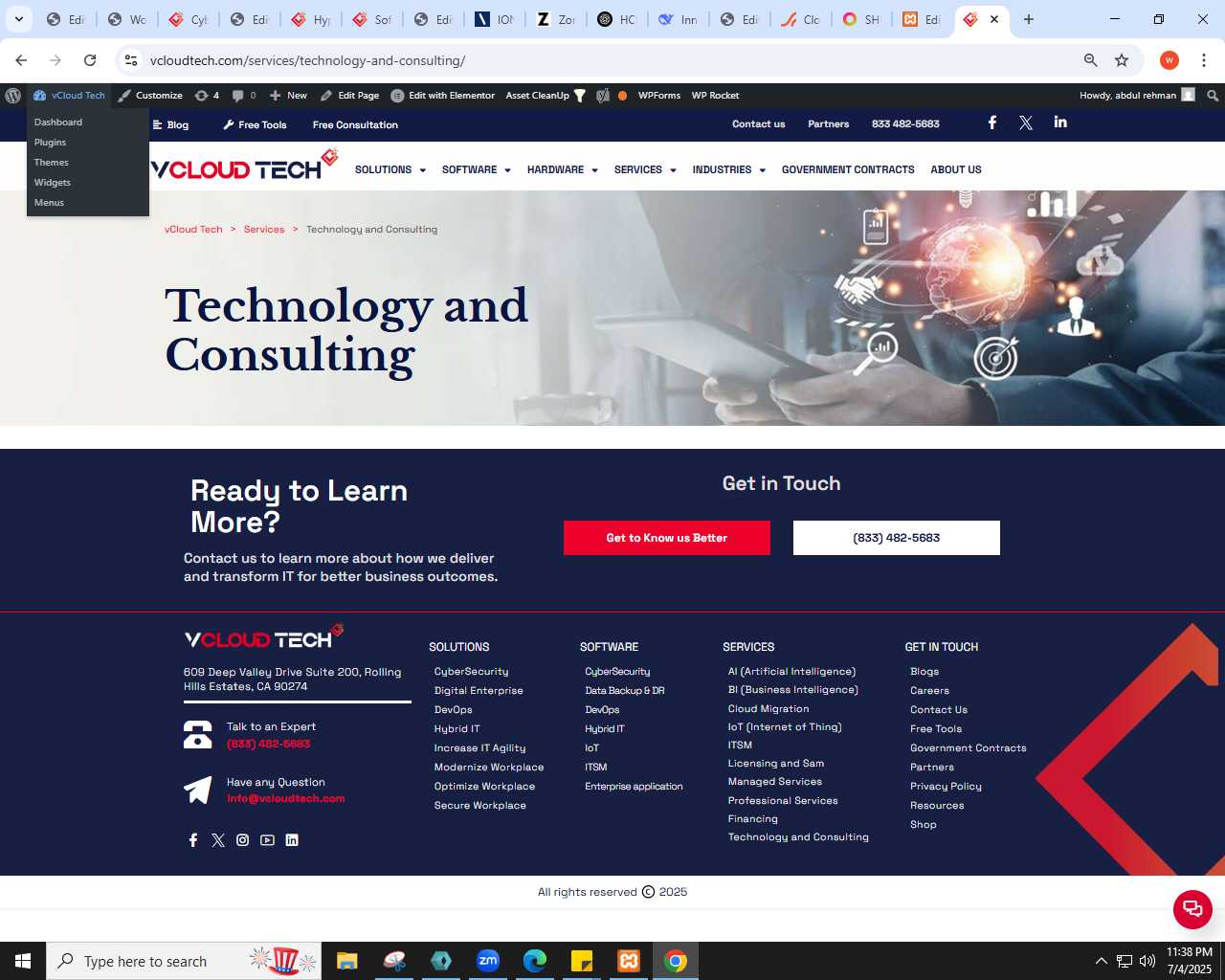This screenshot has width=1225, height=980.
Task: Open Widgets from vCloud Tech submenu
Action: point(53,183)
